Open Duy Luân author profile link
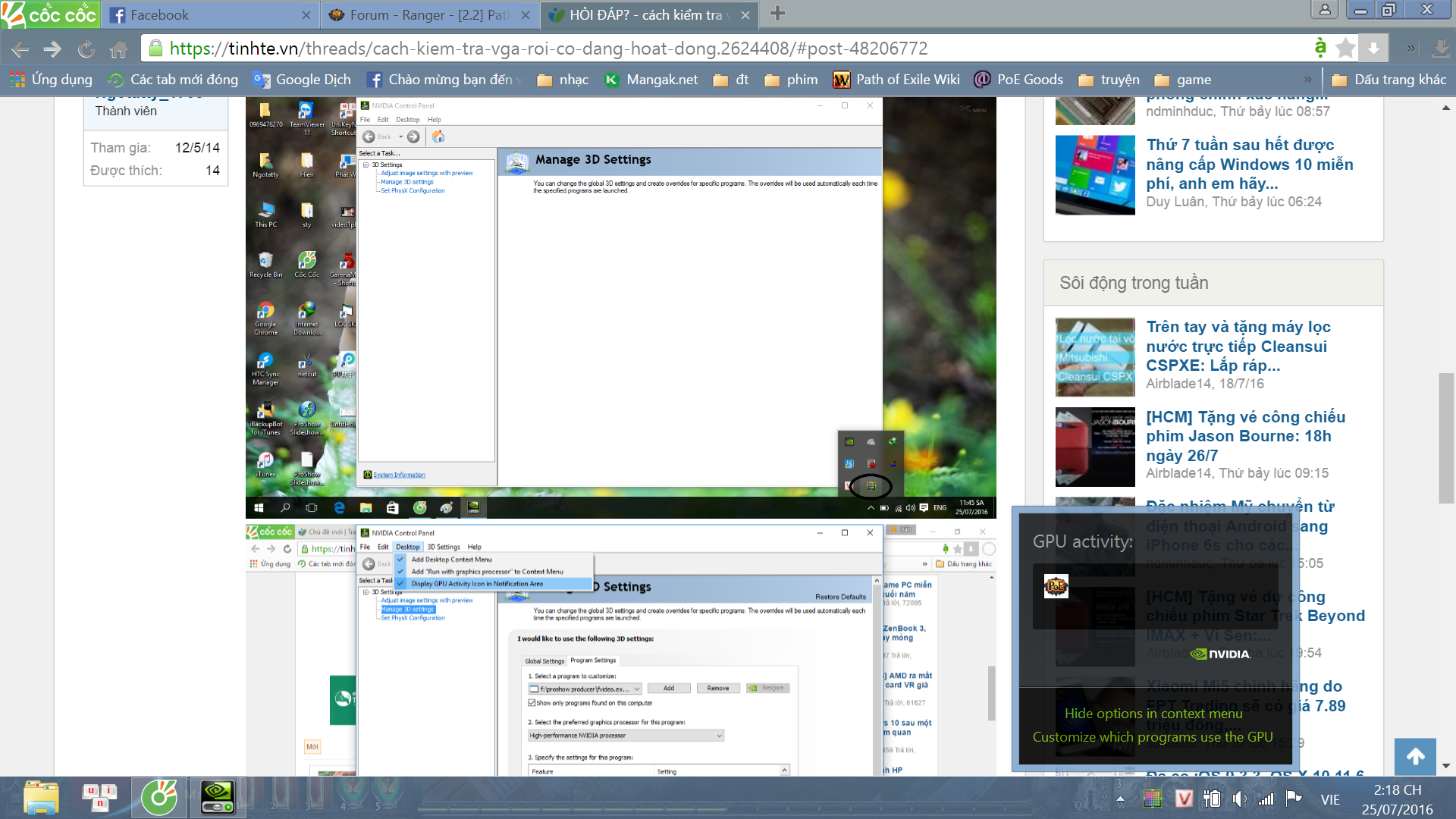1456x819 pixels. (1176, 202)
